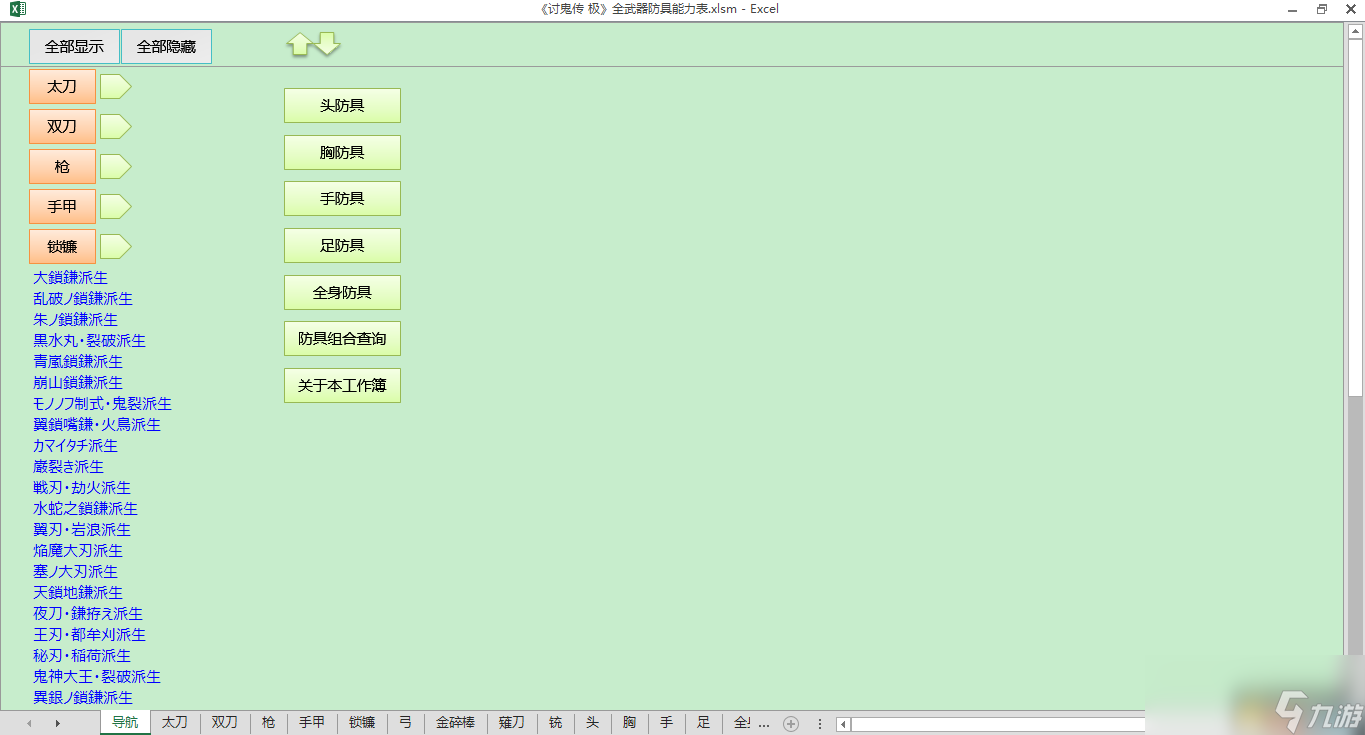
Task: Follow the 焔魔大刃派生 link
Action: [78, 550]
